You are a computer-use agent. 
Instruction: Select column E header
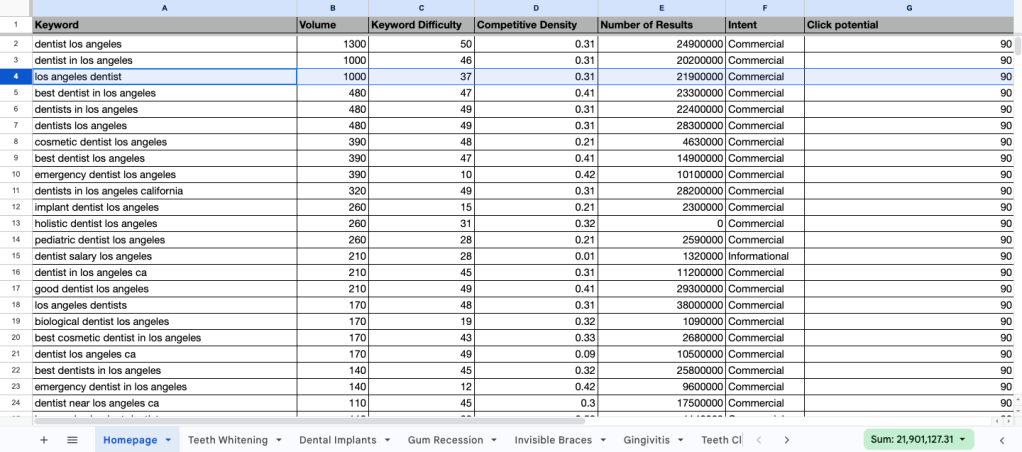click(661, 7)
